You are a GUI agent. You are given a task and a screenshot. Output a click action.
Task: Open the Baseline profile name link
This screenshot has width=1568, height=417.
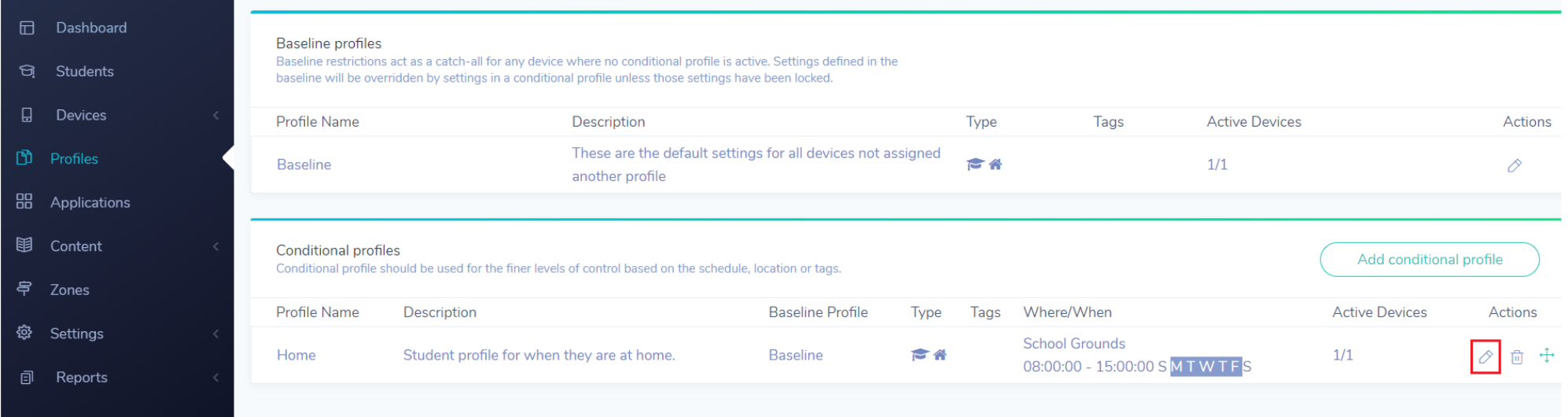(x=304, y=164)
